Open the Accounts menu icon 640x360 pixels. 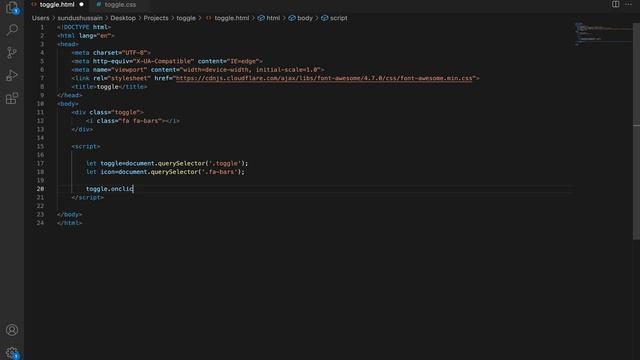(12, 330)
